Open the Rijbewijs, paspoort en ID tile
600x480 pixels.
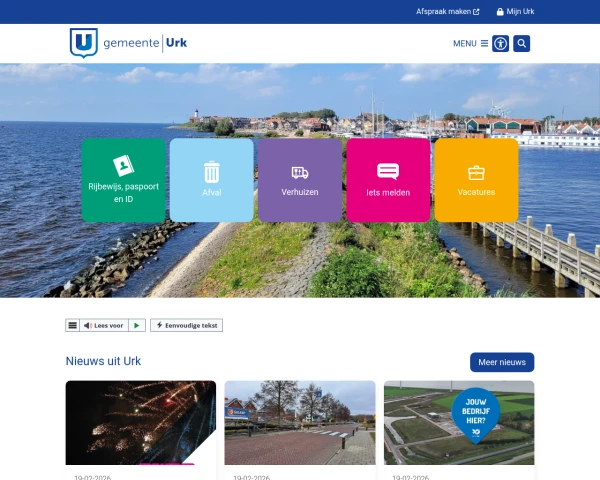click(123, 180)
